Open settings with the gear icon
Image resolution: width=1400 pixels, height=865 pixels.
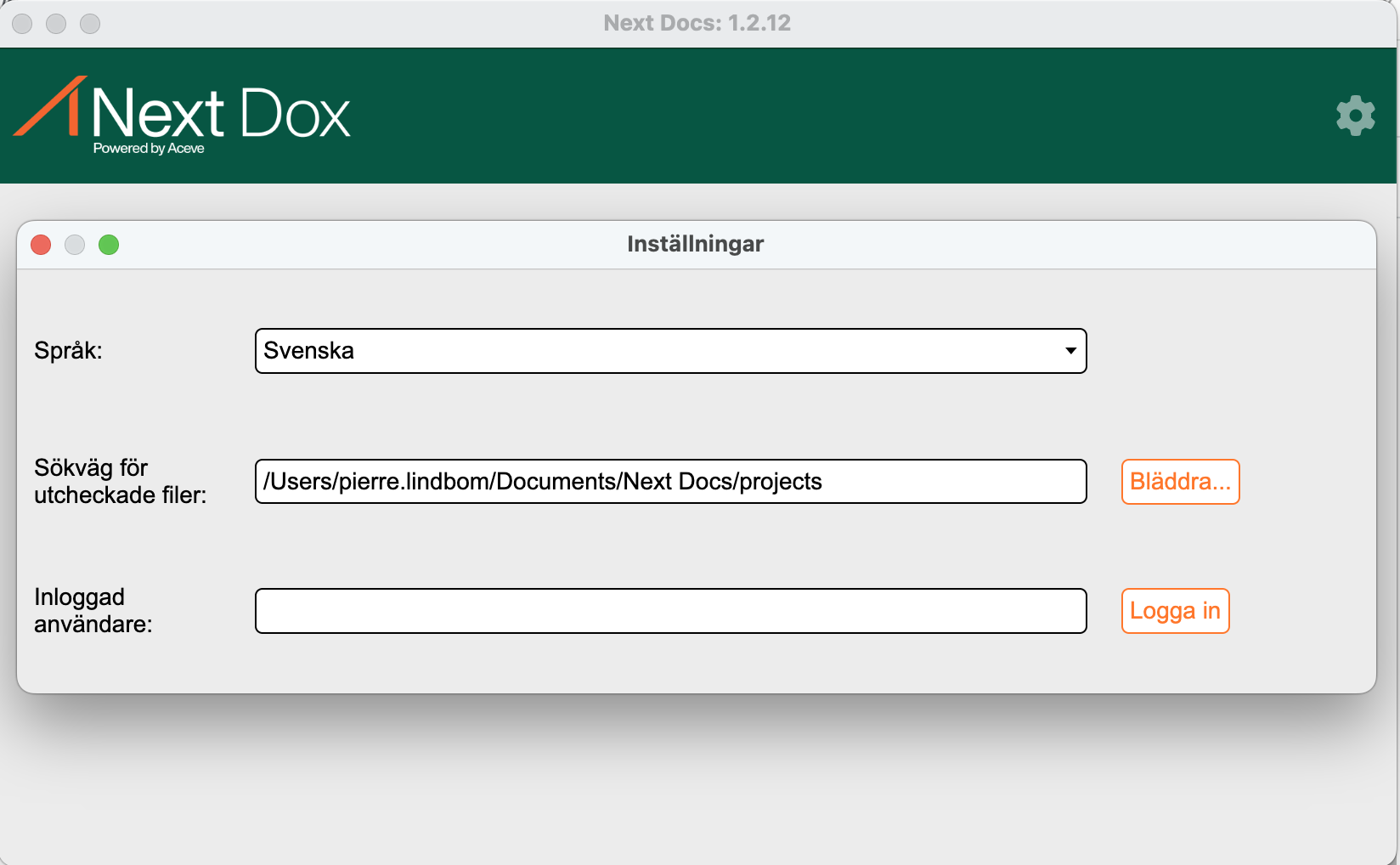point(1355,116)
